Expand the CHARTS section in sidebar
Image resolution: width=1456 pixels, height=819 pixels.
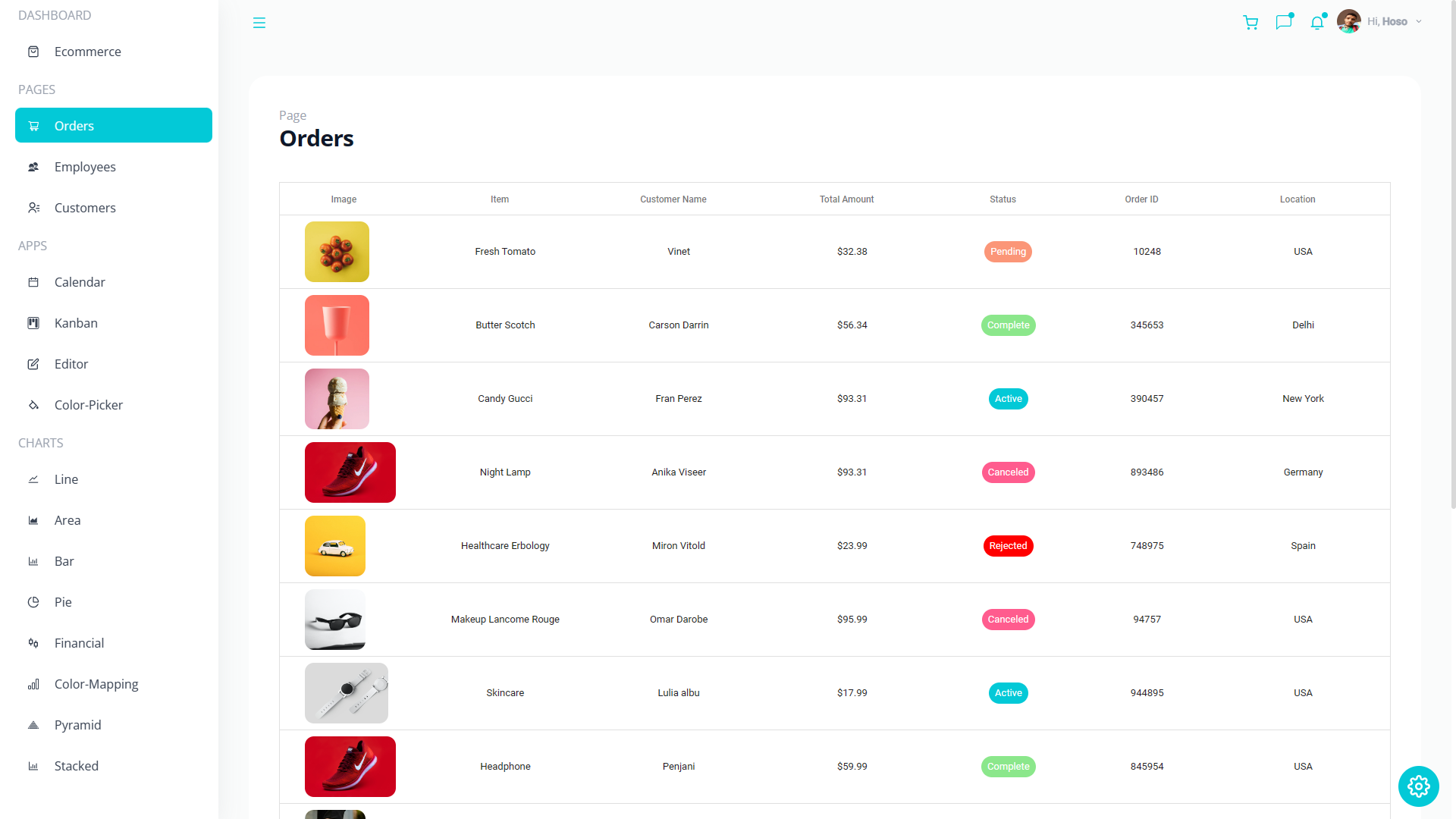click(x=40, y=443)
